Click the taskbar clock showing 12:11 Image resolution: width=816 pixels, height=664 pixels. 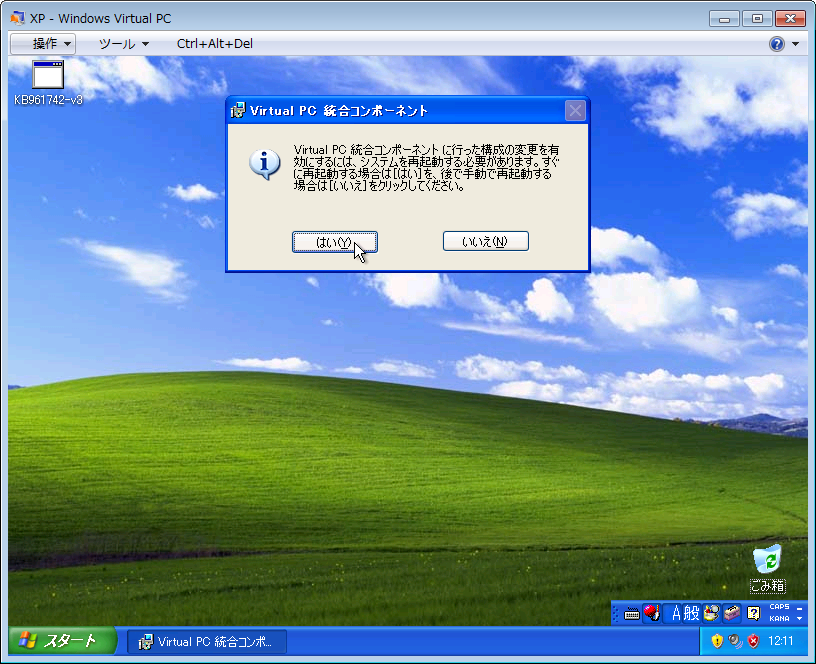781,641
